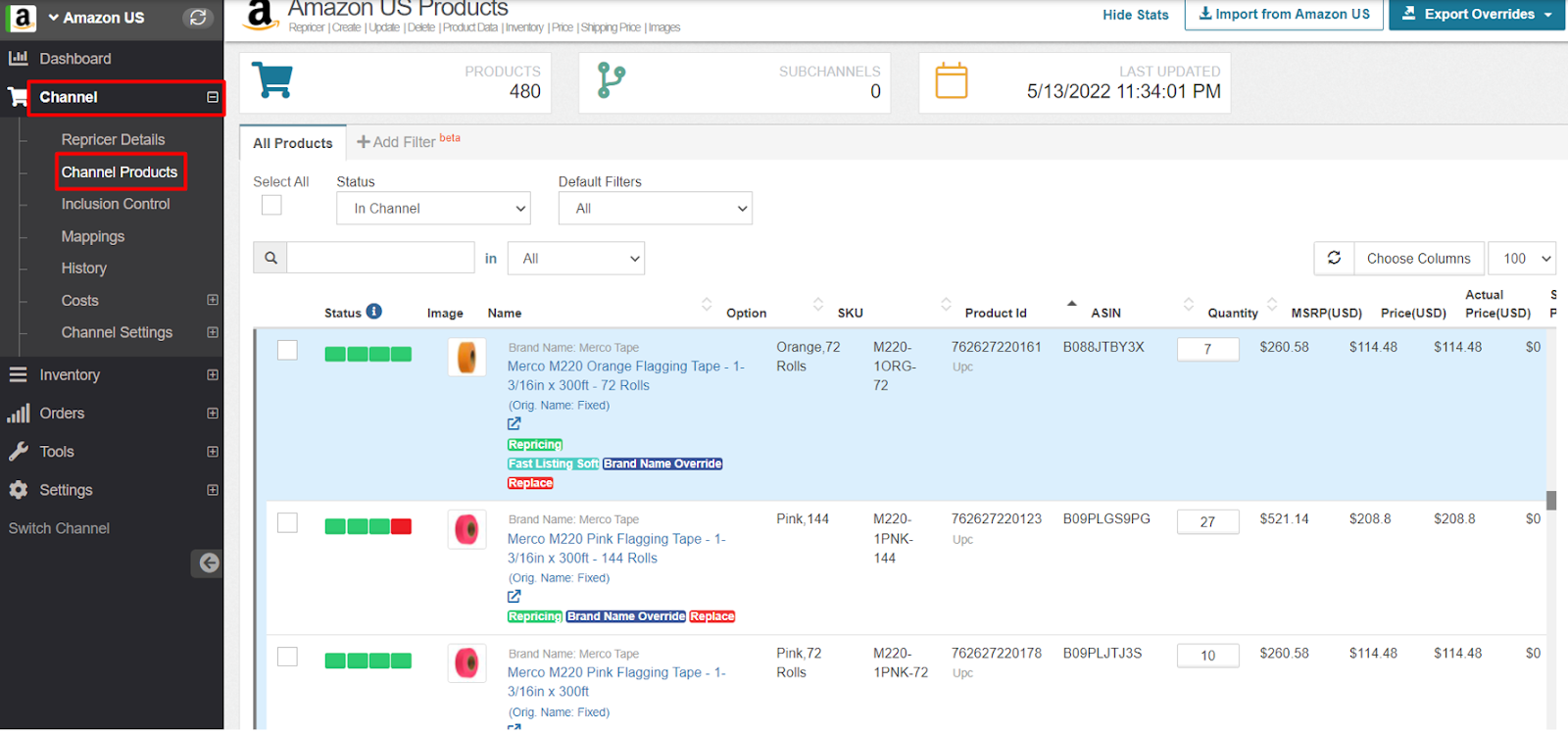Sort by the ASIN column arrows
Image resolution: width=1568 pixels, height=734 pixels.
click(1189, 304)
